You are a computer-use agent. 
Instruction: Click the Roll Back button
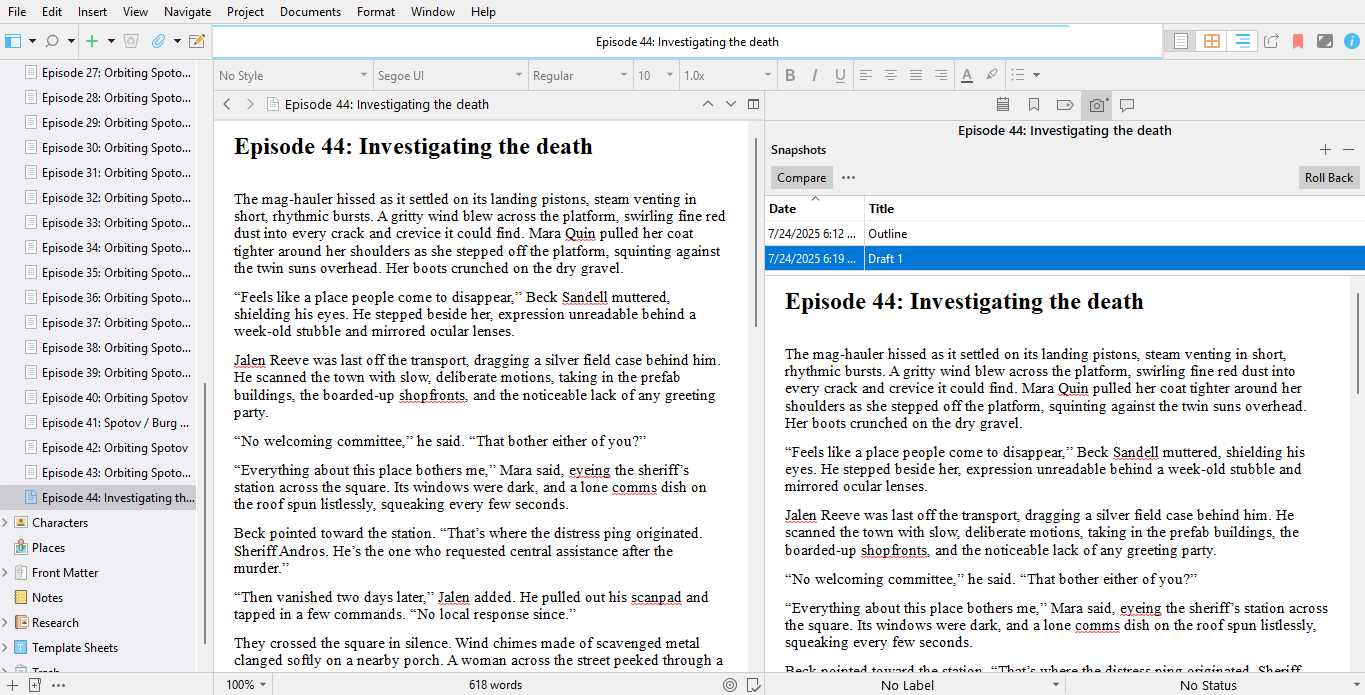1328,177
